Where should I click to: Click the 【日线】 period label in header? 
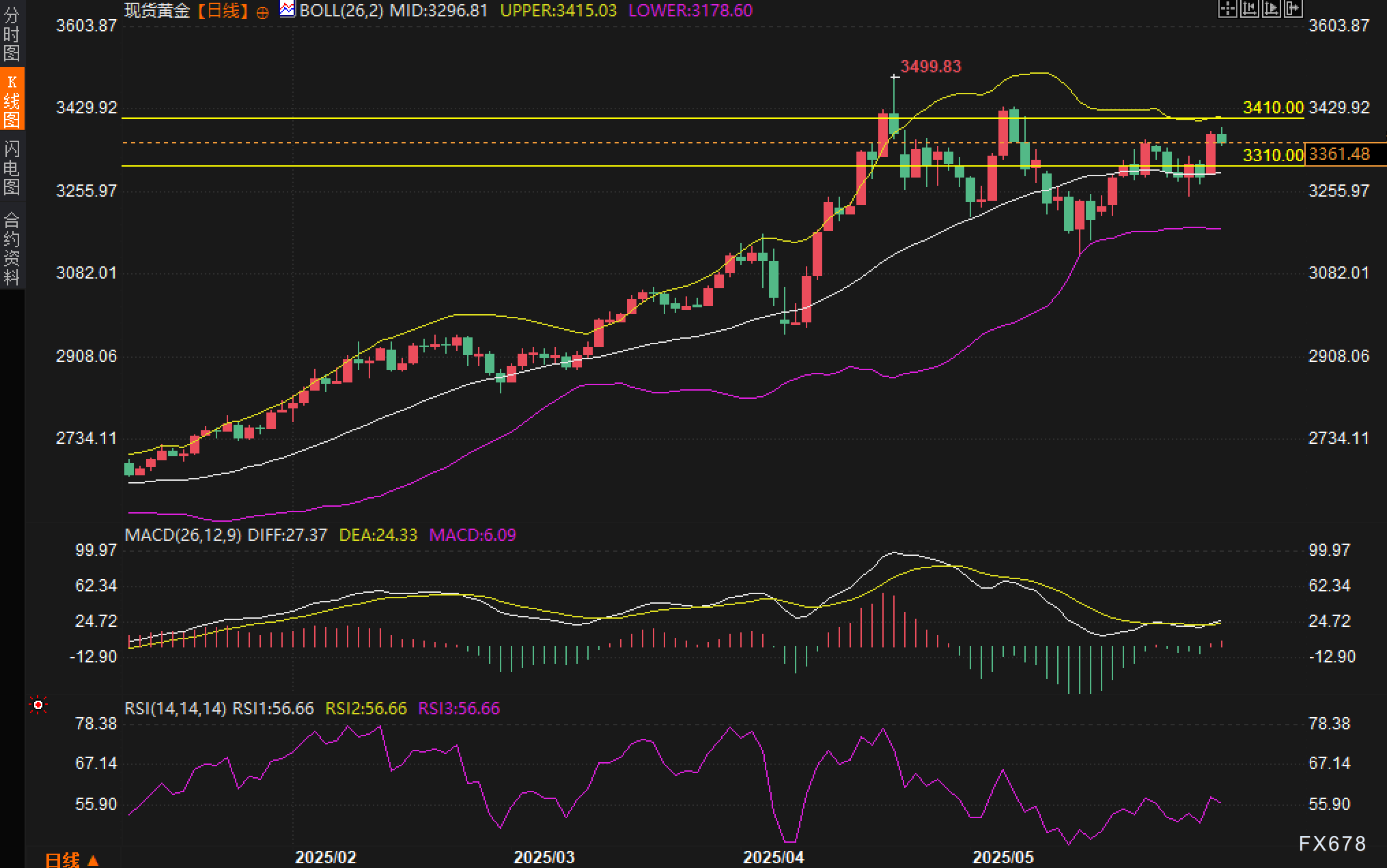(223, 11)
